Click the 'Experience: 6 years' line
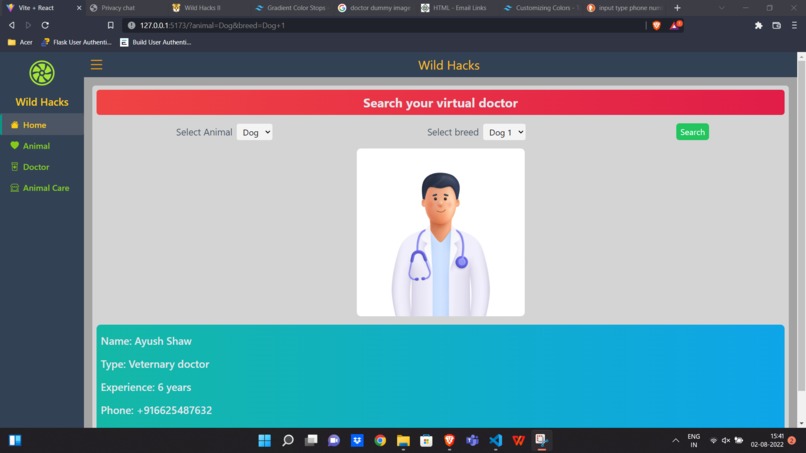The width and height of the screenshot is (806, 453). (146, 387)
